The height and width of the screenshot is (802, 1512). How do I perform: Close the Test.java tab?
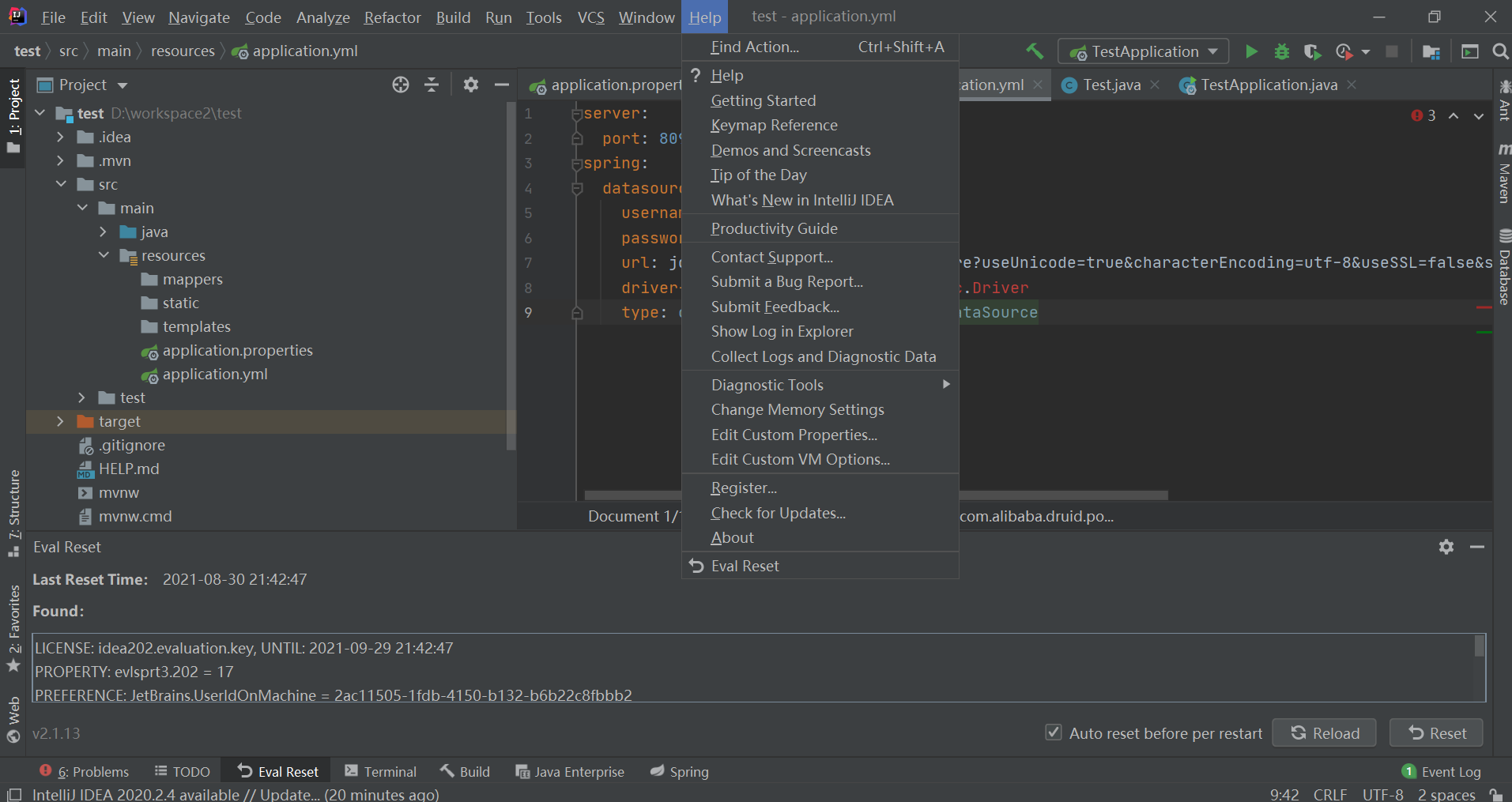[1155, 85]
